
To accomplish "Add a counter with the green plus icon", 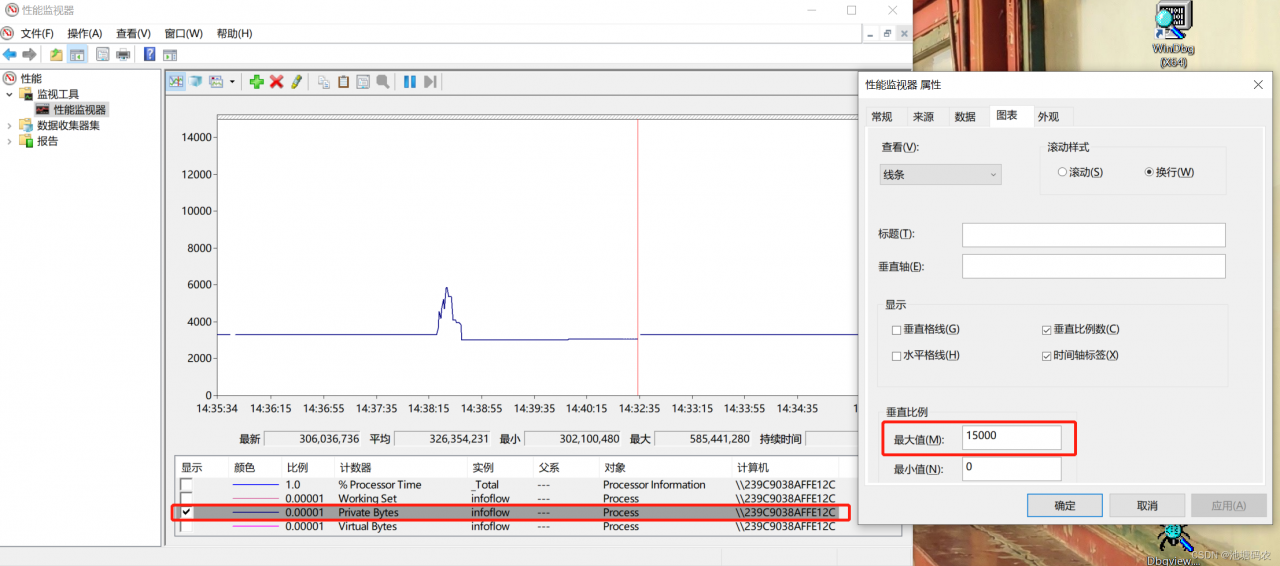I will click(257, 82).
